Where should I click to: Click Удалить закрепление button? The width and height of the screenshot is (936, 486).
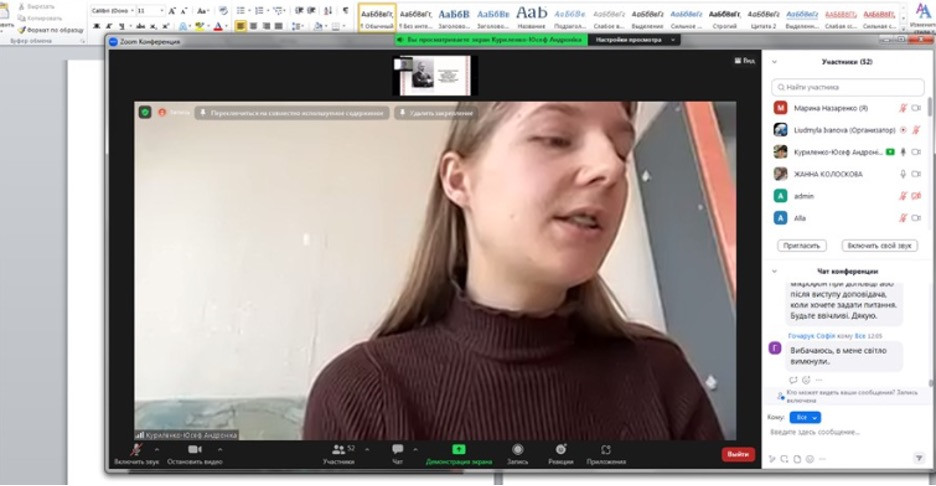pyautogui.click(x=436, y=112)
